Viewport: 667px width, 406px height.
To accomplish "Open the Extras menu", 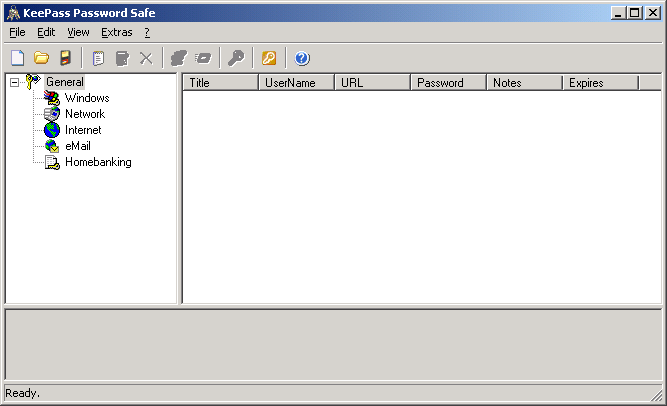I will point(116,32).
